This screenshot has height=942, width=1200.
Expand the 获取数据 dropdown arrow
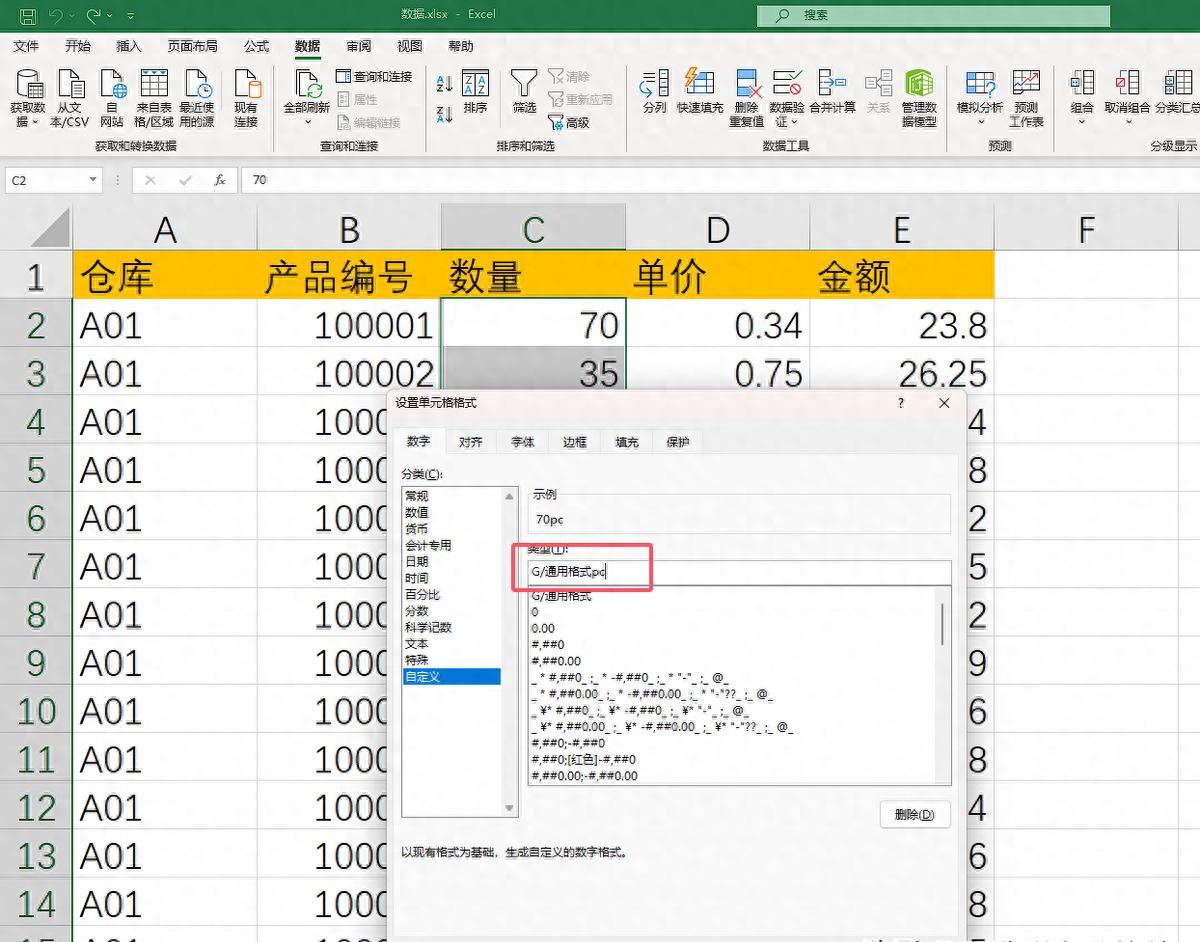point(36,122)
